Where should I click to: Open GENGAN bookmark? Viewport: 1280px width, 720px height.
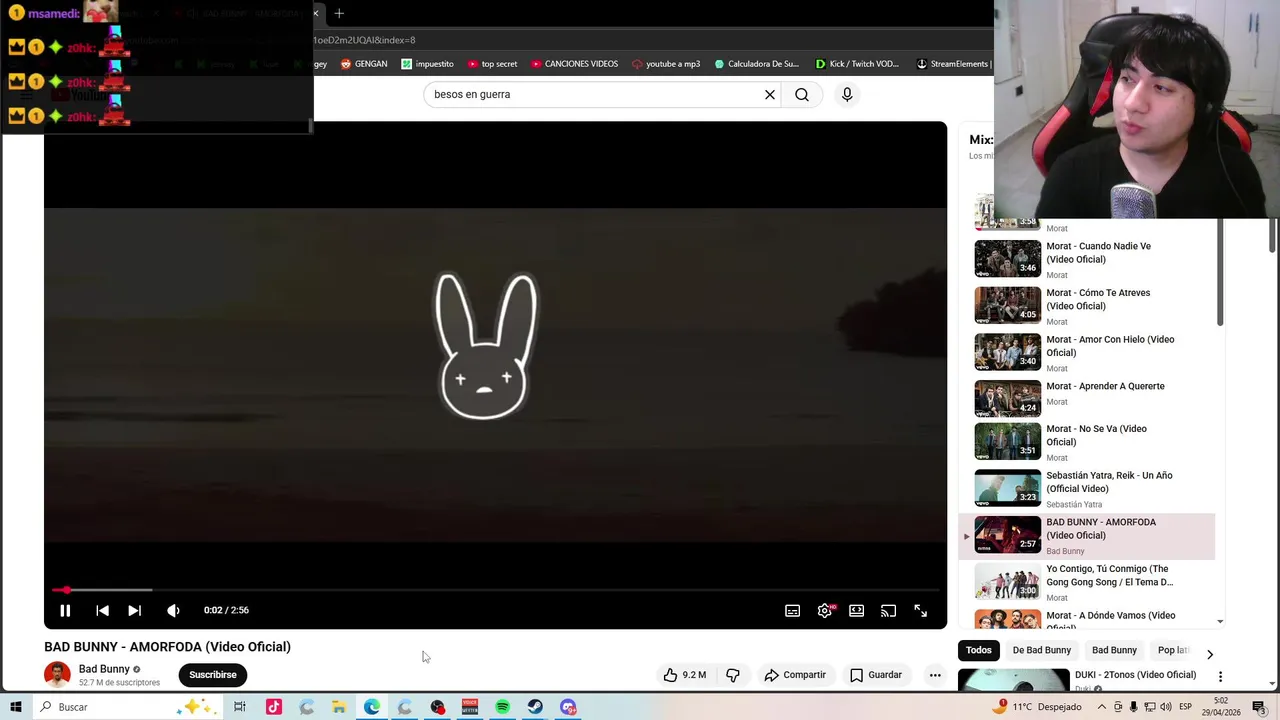364,64
